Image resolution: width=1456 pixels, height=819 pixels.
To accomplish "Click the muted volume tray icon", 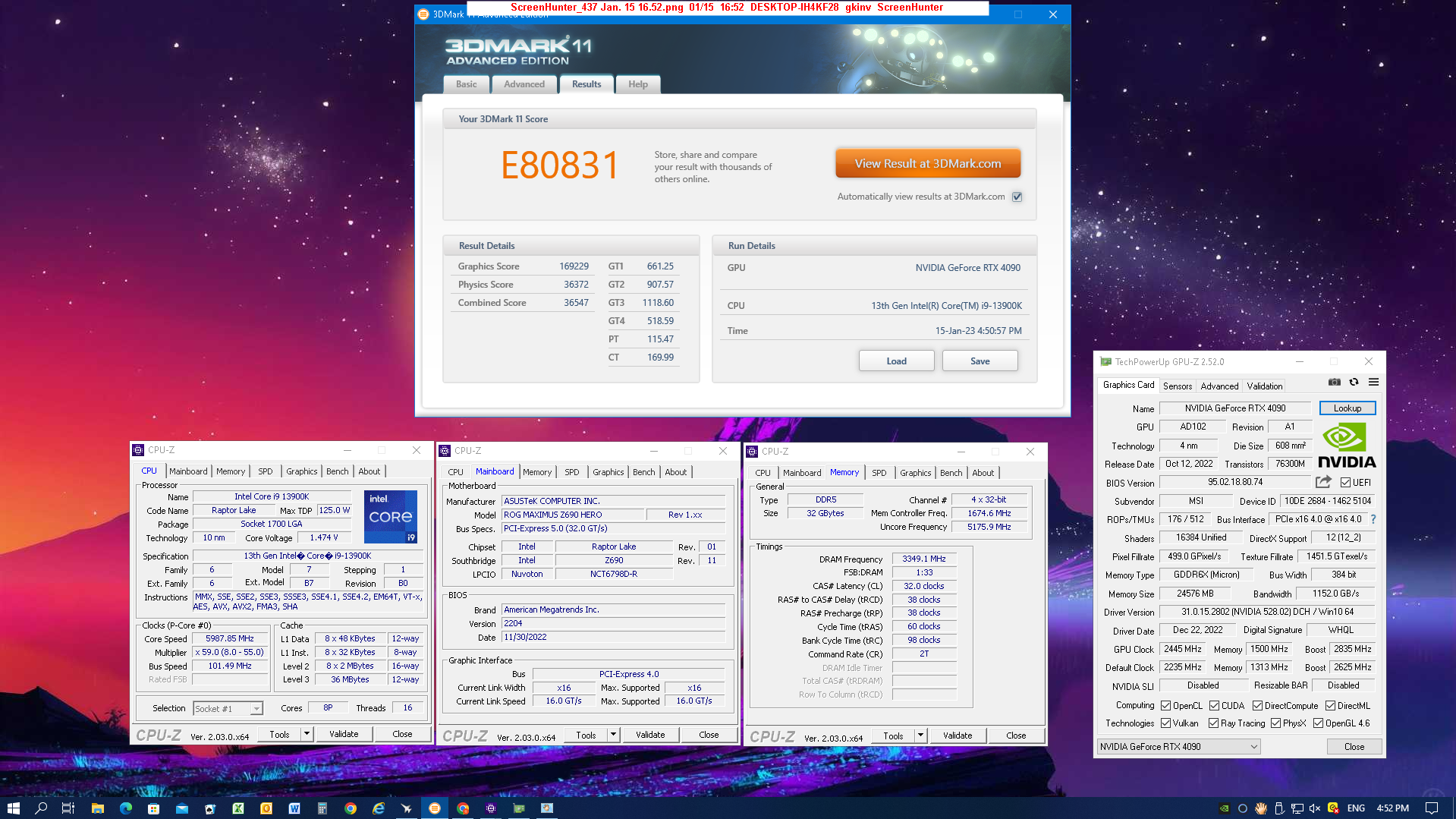I will coord(1315,808).
